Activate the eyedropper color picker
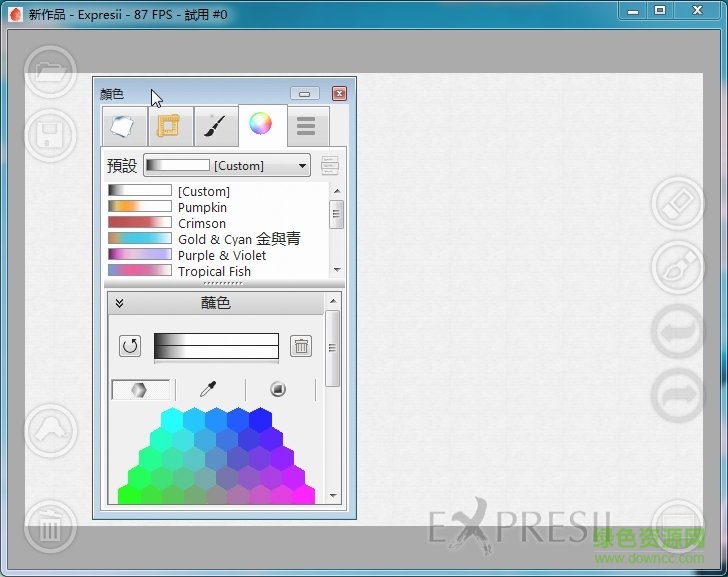The width and height of the screenshot is (728, 577). (208, 390)
